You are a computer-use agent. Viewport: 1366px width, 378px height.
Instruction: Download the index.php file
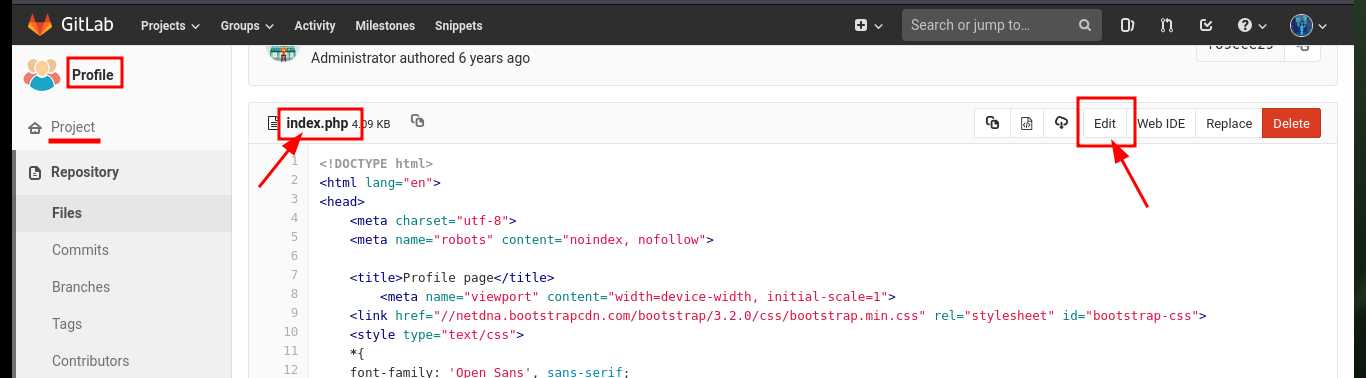pyautogui.click(x=1060, y=123)
